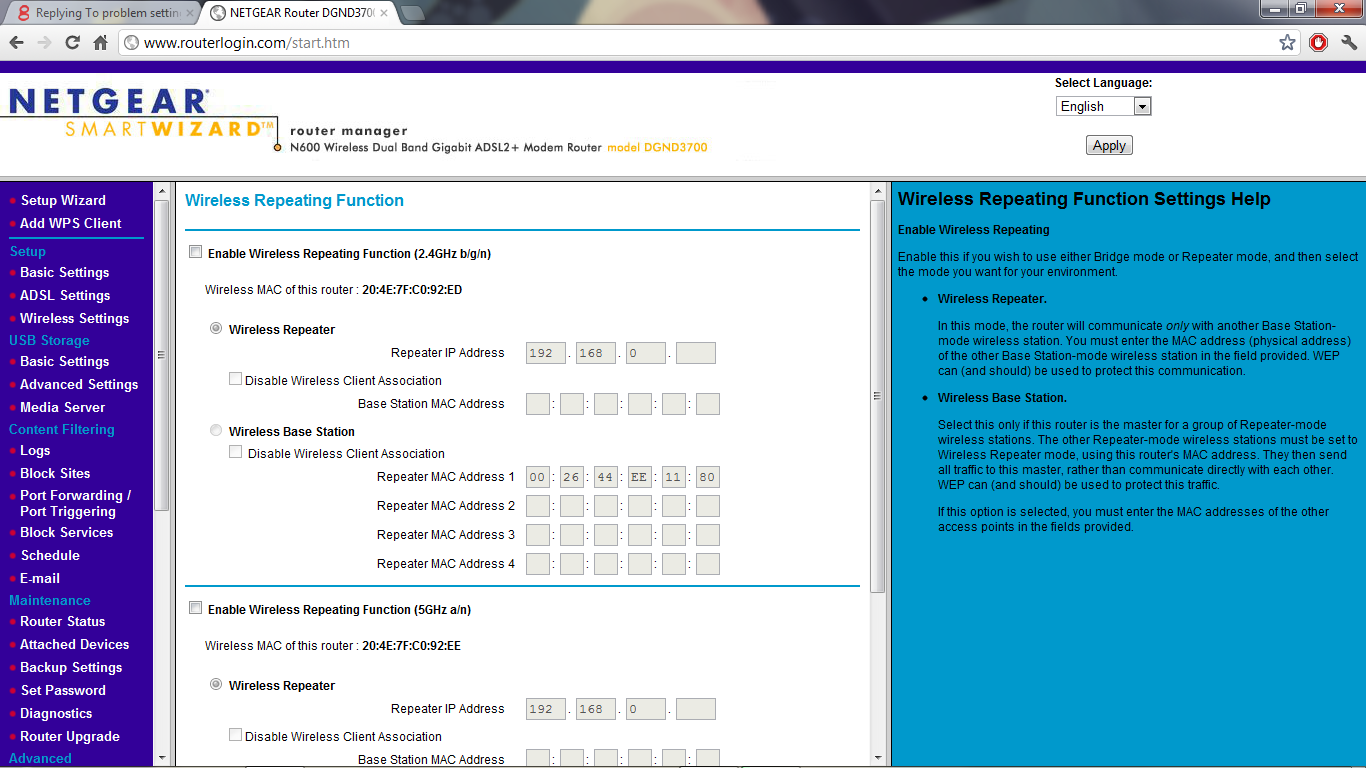
Task: Open Wireless Settings
Action: click(74, 318)
